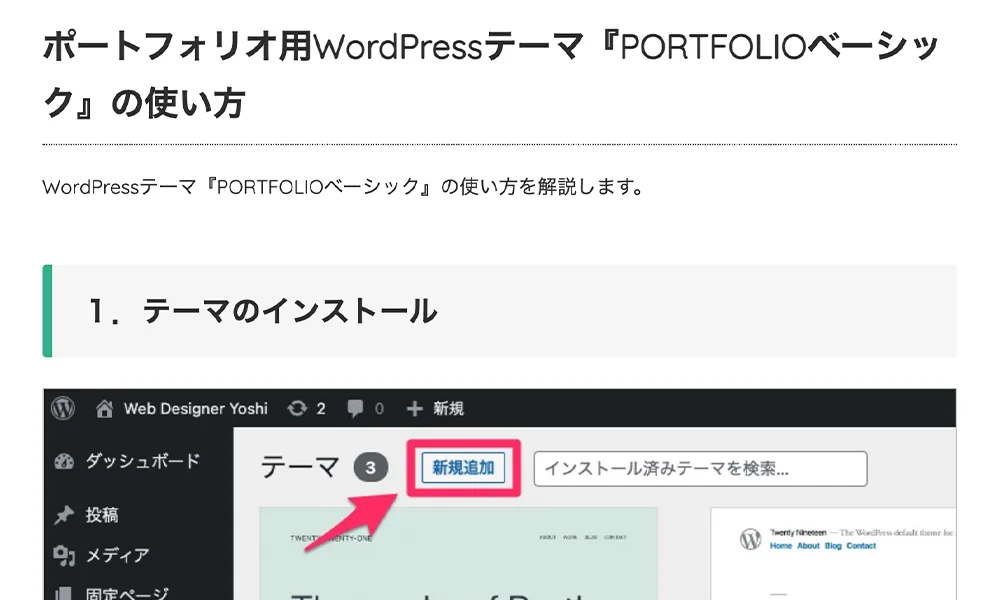Viewport: 1000px width, 600px height.
Task: Click the Blog link in Twenty Nineteen preview
Action: point(833,546)
